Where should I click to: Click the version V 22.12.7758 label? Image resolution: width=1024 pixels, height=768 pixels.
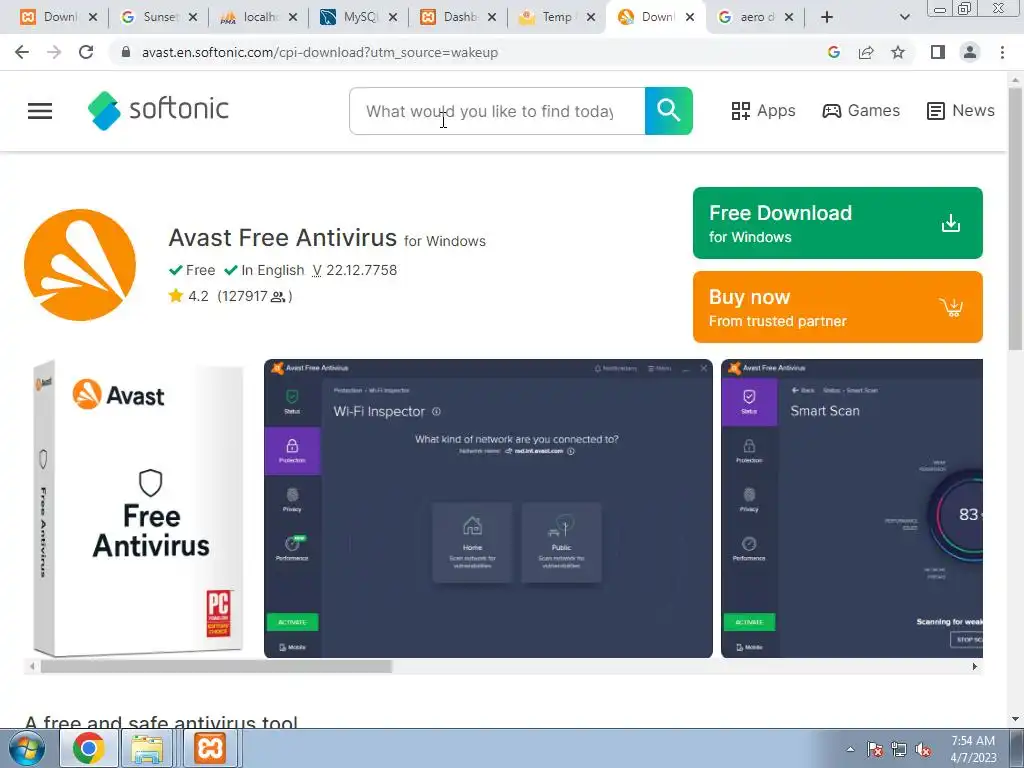[x=355, y=270]
